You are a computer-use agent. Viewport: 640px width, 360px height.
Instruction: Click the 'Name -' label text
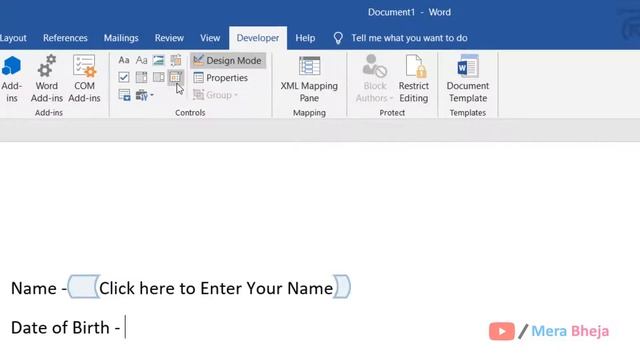coord(39,288)
